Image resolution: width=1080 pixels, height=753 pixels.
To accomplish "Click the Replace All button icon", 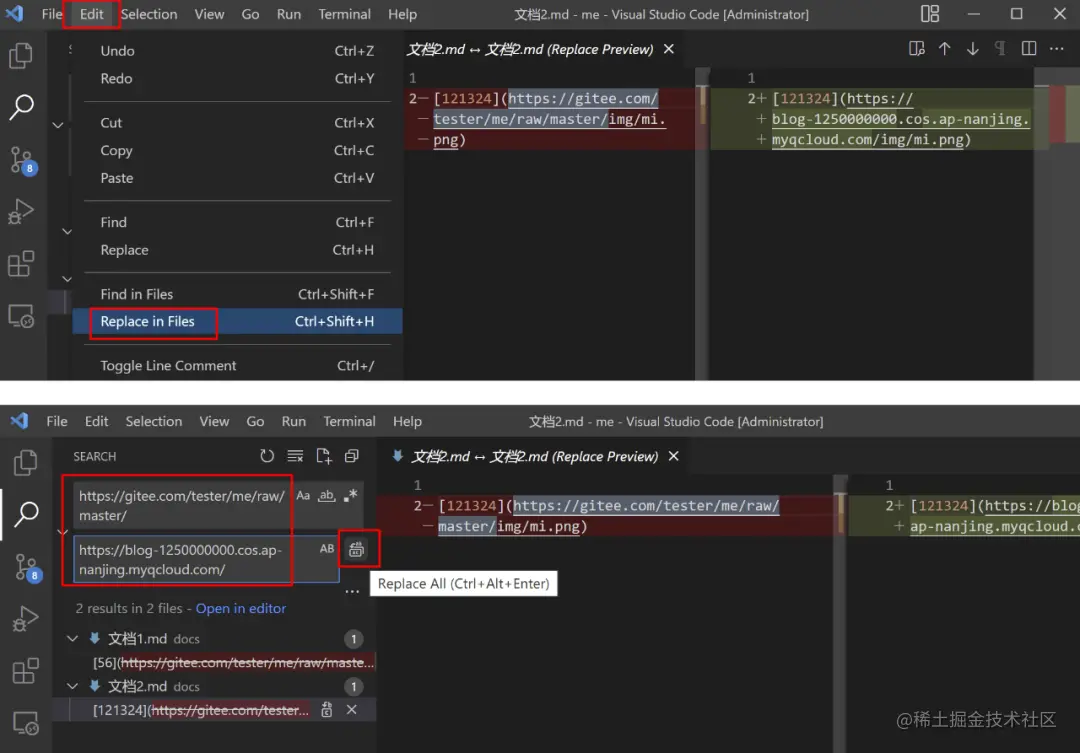I will point(356,549).
